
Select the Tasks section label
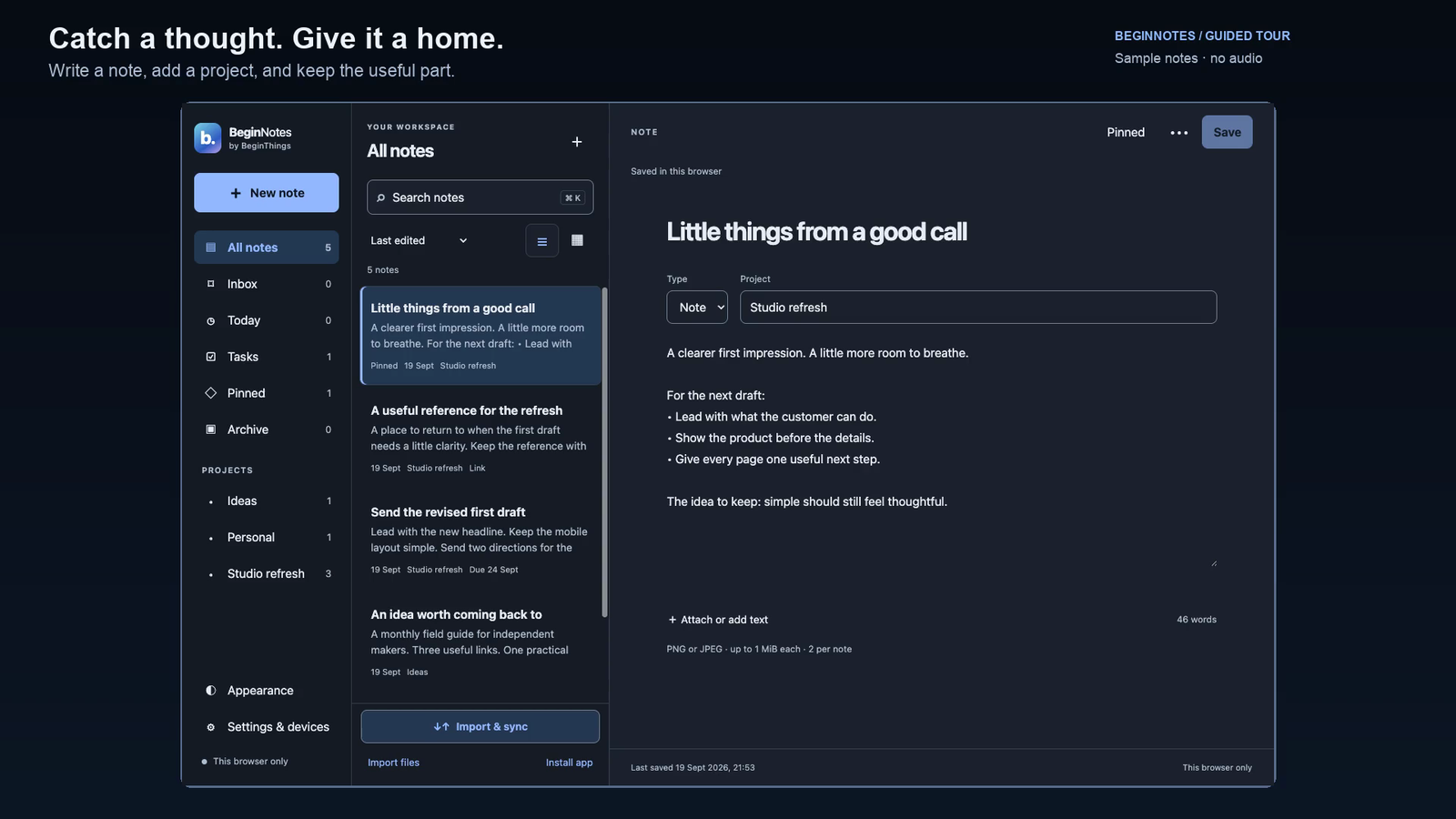click(x=243, y=357)
